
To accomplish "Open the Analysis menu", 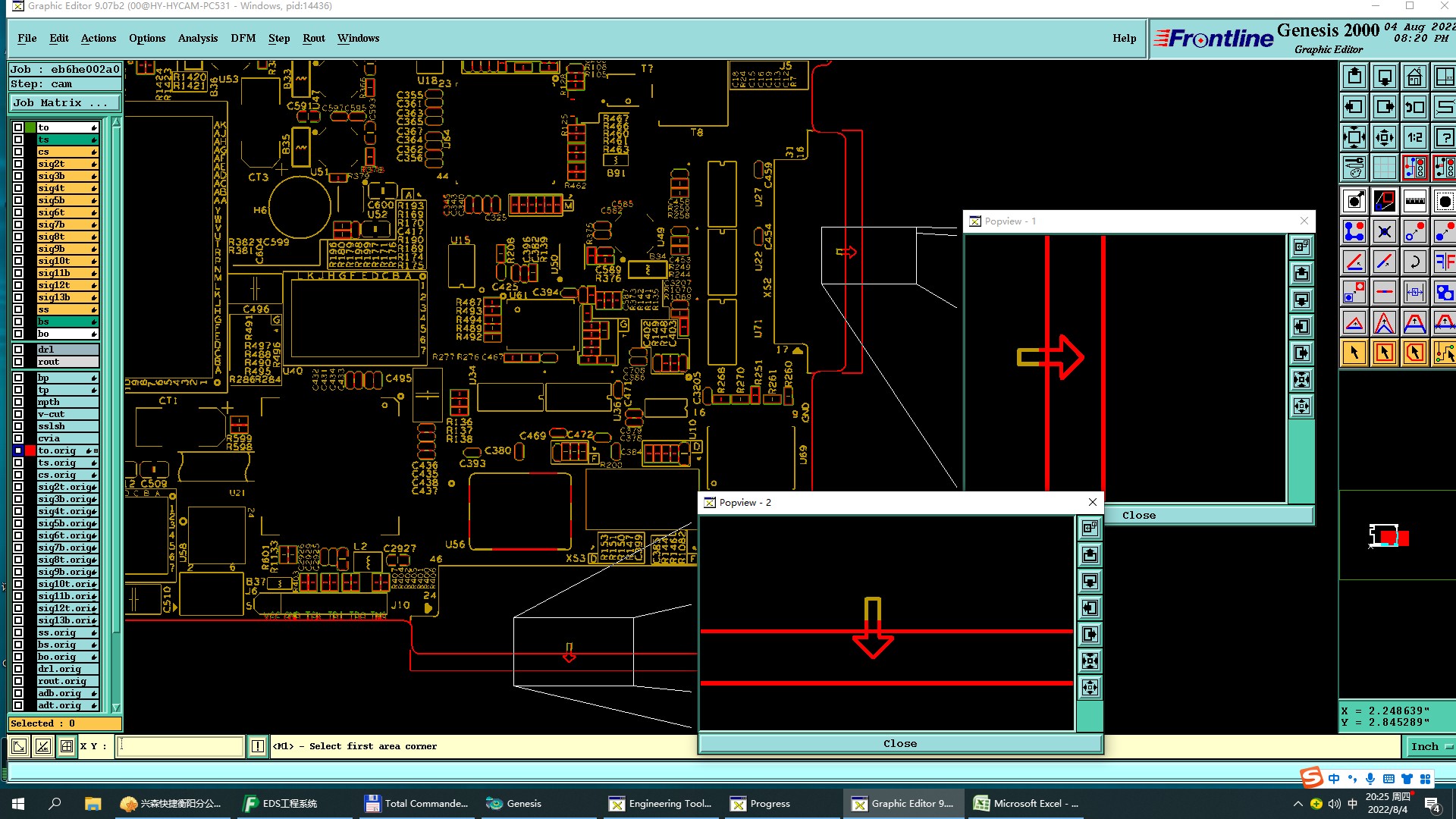I will click(x=197, y=39).
